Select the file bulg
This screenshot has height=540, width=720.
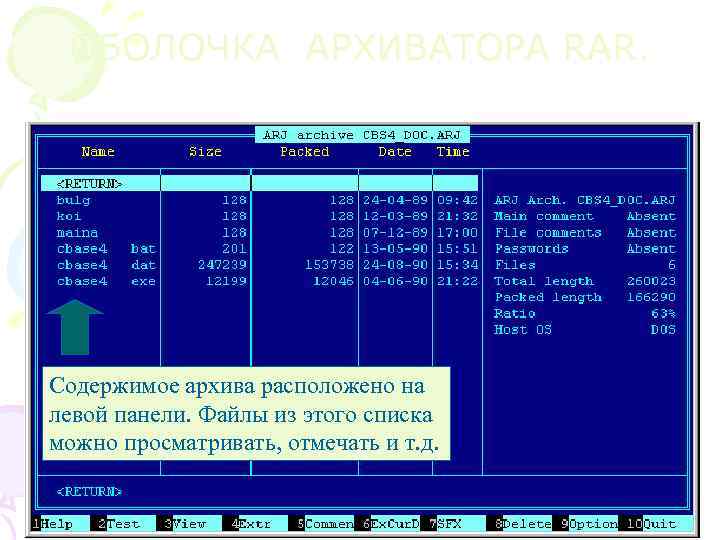pyautogui.click(x=73, y=201)
